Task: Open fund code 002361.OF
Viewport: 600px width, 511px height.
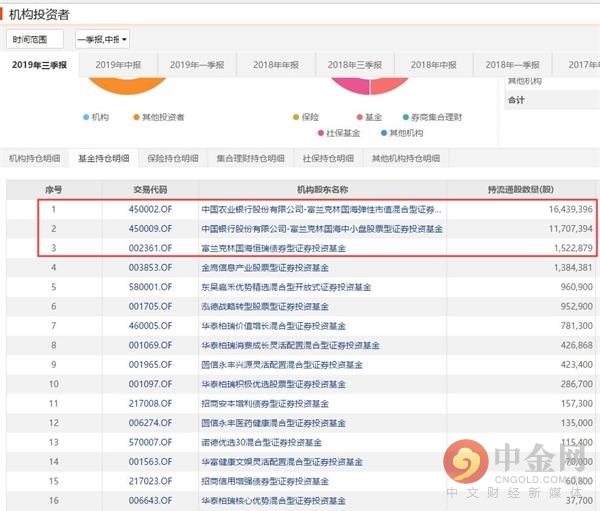Action: tap(150, 248)
